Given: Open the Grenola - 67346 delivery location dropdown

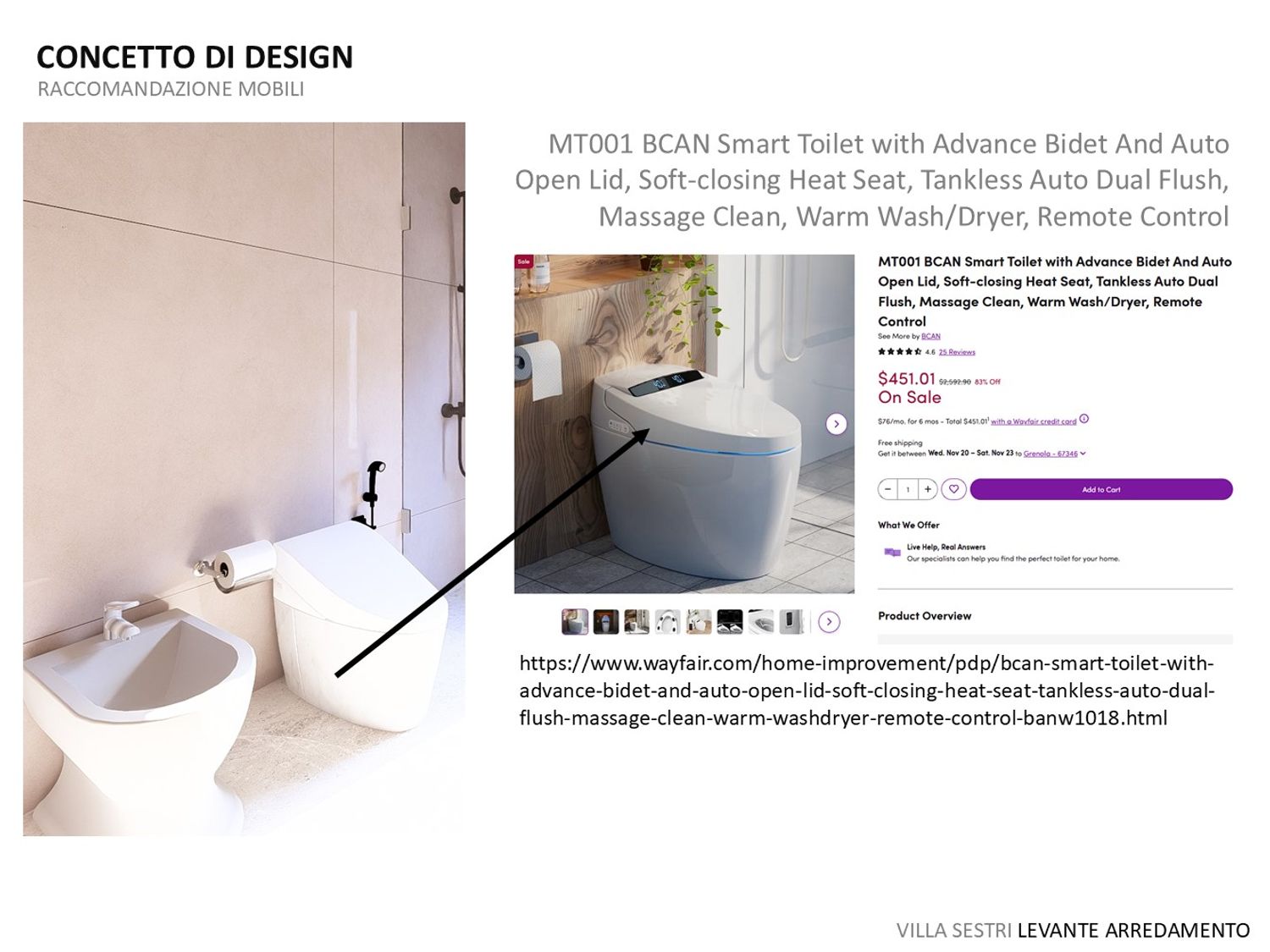Looking at the screenshot, I should click(x=1054, y=454).
